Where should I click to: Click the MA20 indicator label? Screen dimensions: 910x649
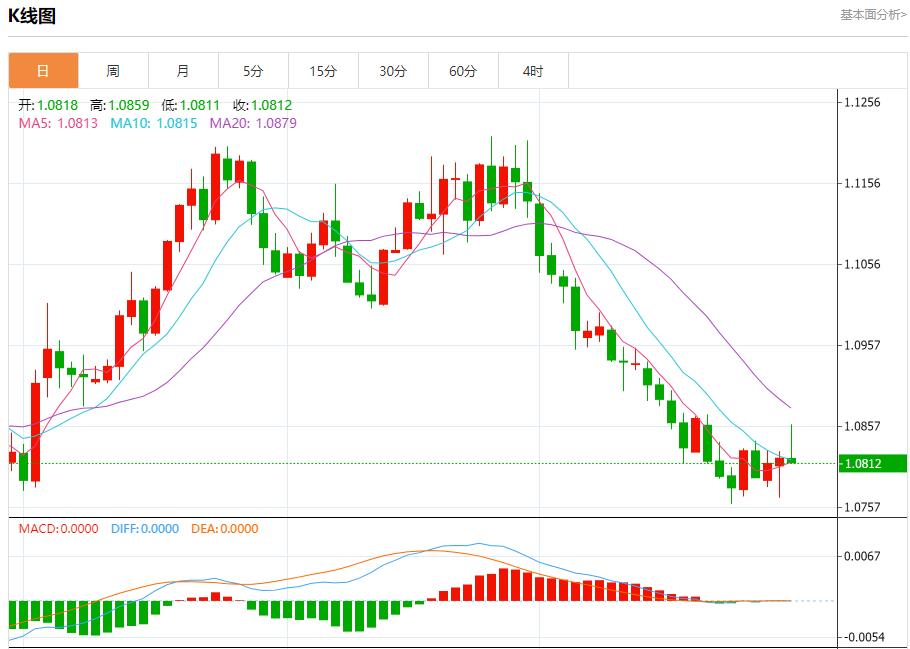253,123
